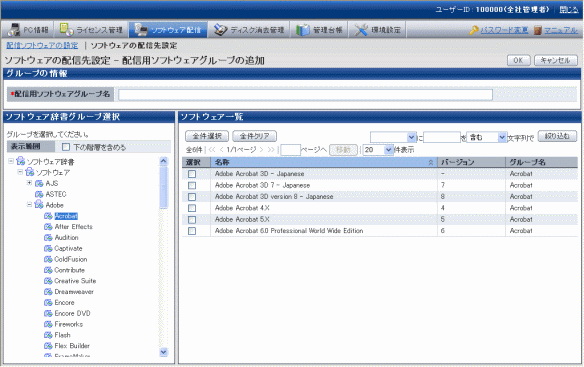584x367 pixels.
Task: Click the ソフトウェア folder icon
Action: pyautogui.click(x=29, y=172)
